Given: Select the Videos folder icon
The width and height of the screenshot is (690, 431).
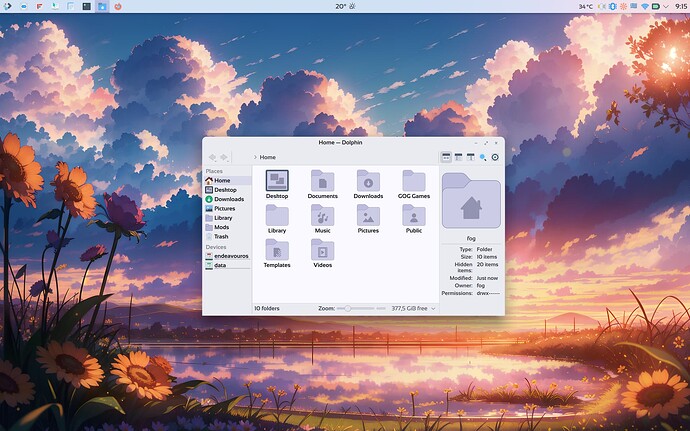Looking at the screenshot, I should pos(323,250).
